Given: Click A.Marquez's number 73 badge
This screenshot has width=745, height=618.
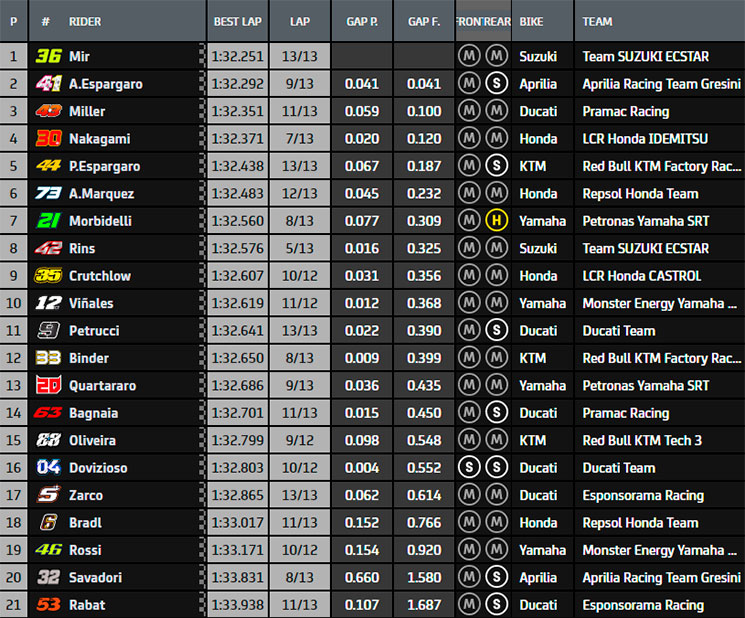Looking at the screenshot, I should click(48, 193).
